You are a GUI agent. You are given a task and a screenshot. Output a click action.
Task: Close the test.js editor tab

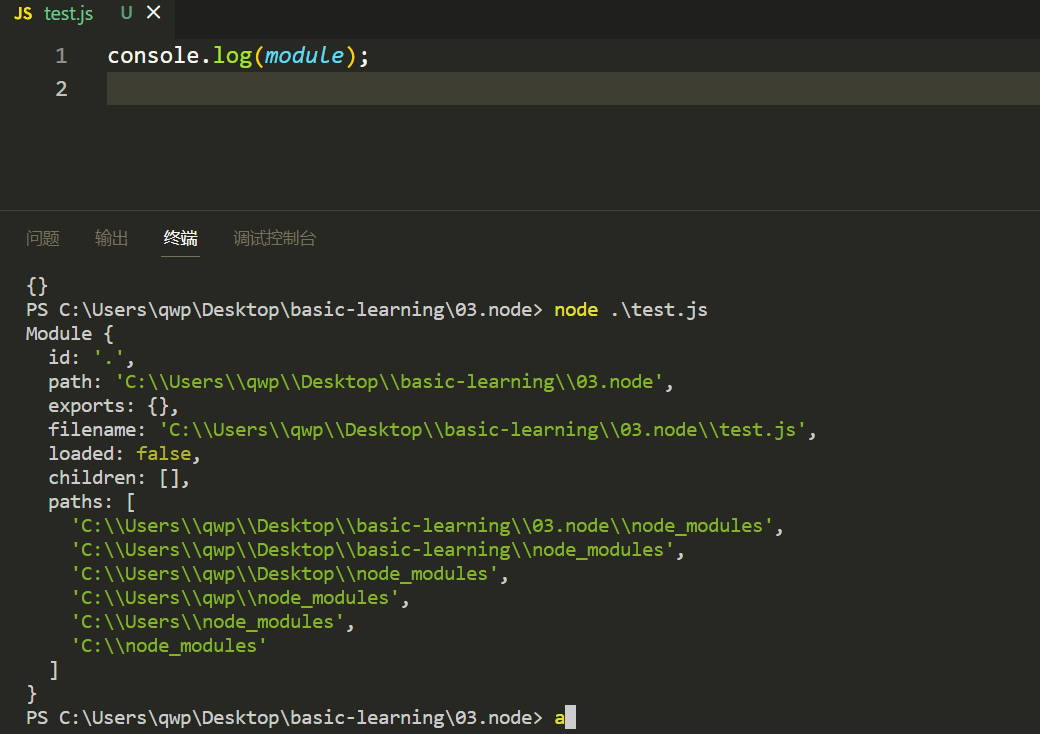click(153, 13)
